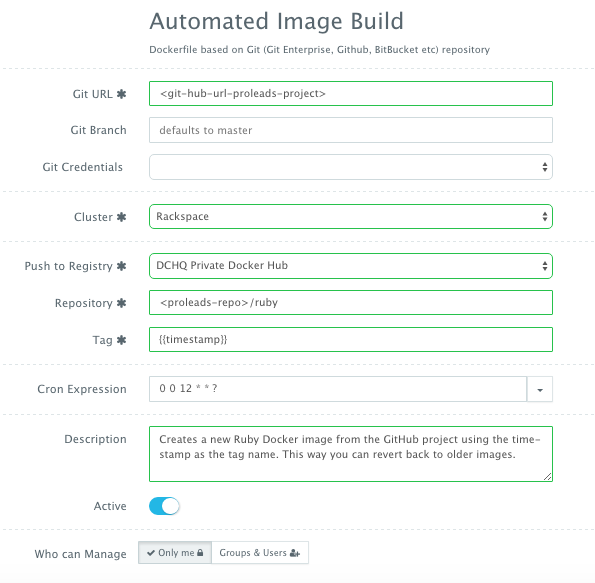Screen dimensions: 595x583
Task: Click the checkmark icon beside Only me
Action: coord(151,553)
